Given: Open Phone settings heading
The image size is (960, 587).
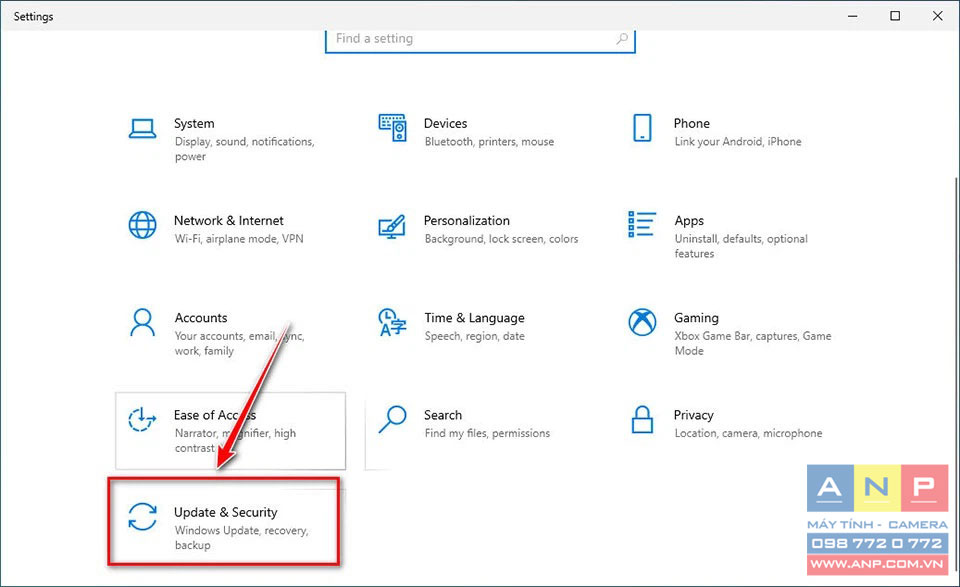Looking at the screenshot, I should (692, 124).
